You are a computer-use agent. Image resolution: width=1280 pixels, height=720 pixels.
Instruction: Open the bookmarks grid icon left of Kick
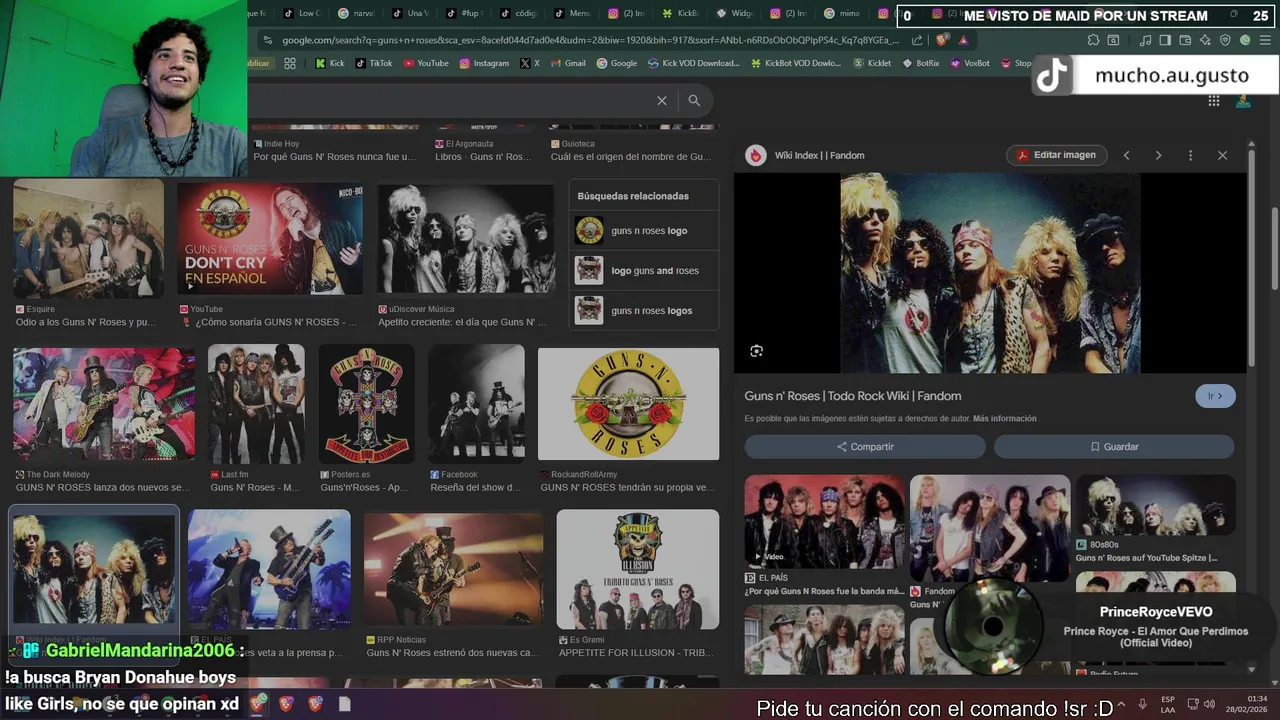tap(290, 63)
